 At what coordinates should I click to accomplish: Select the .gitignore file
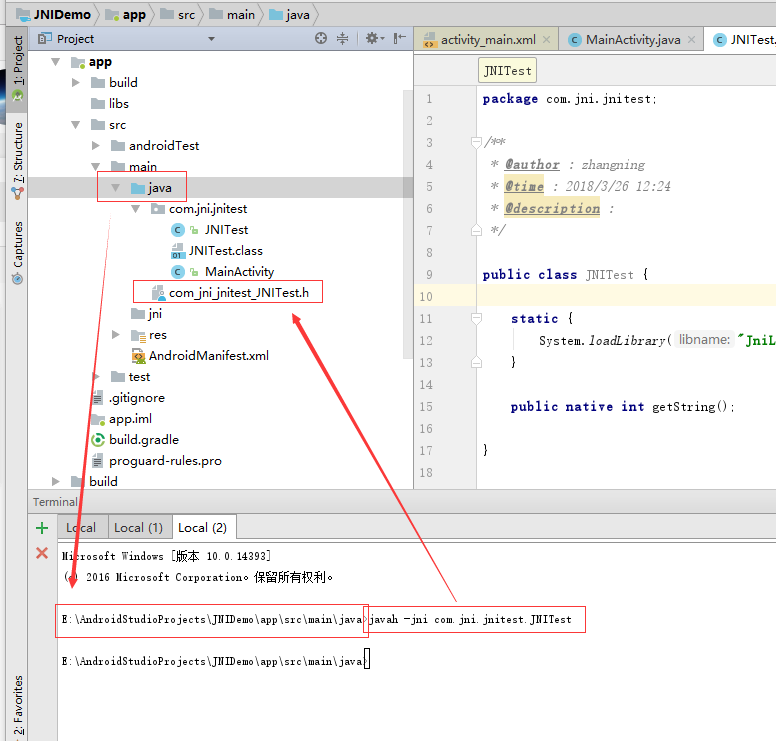(x=128, y=397)
